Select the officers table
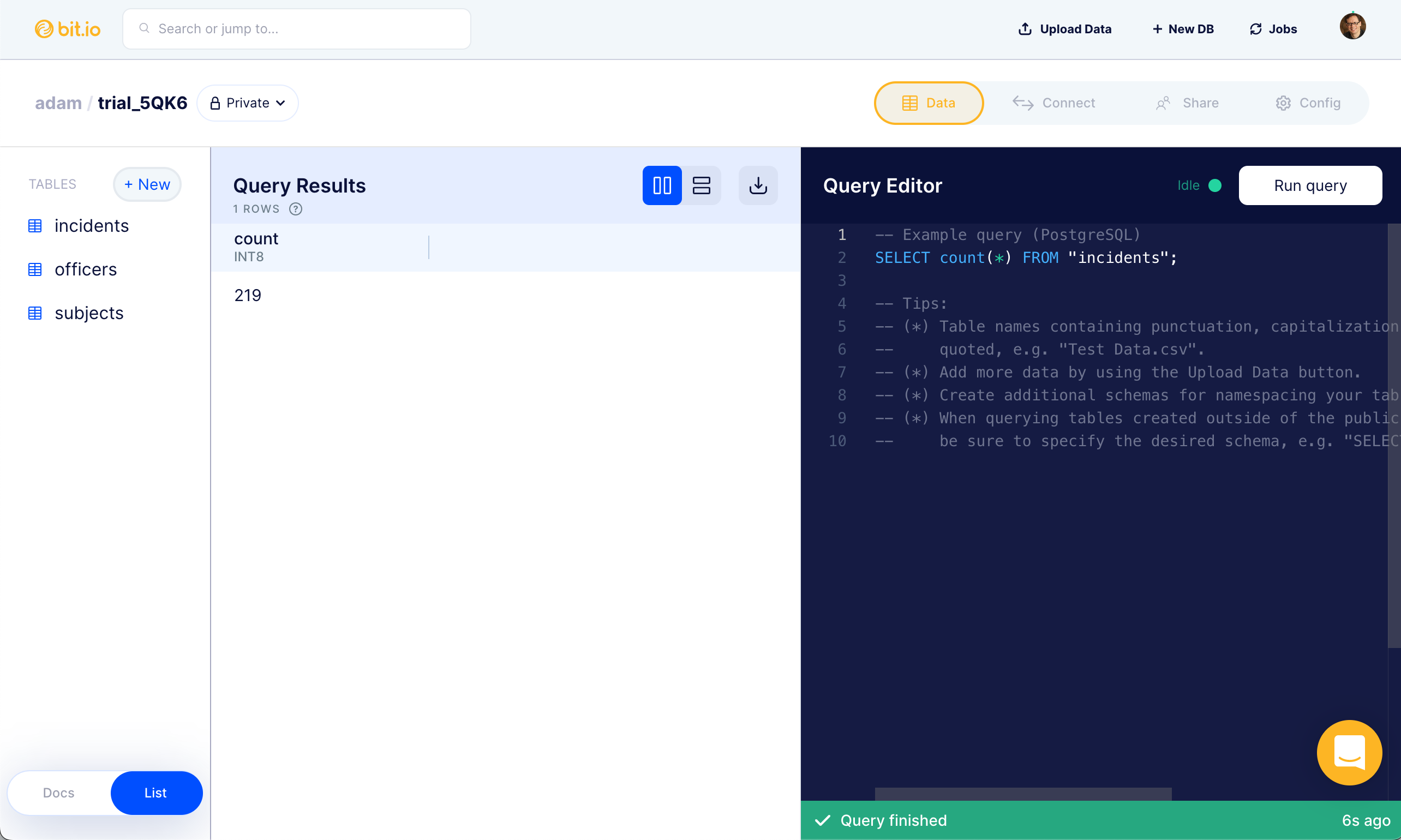This screenshot has height=840, width=1401. click(x=86, y=269)
